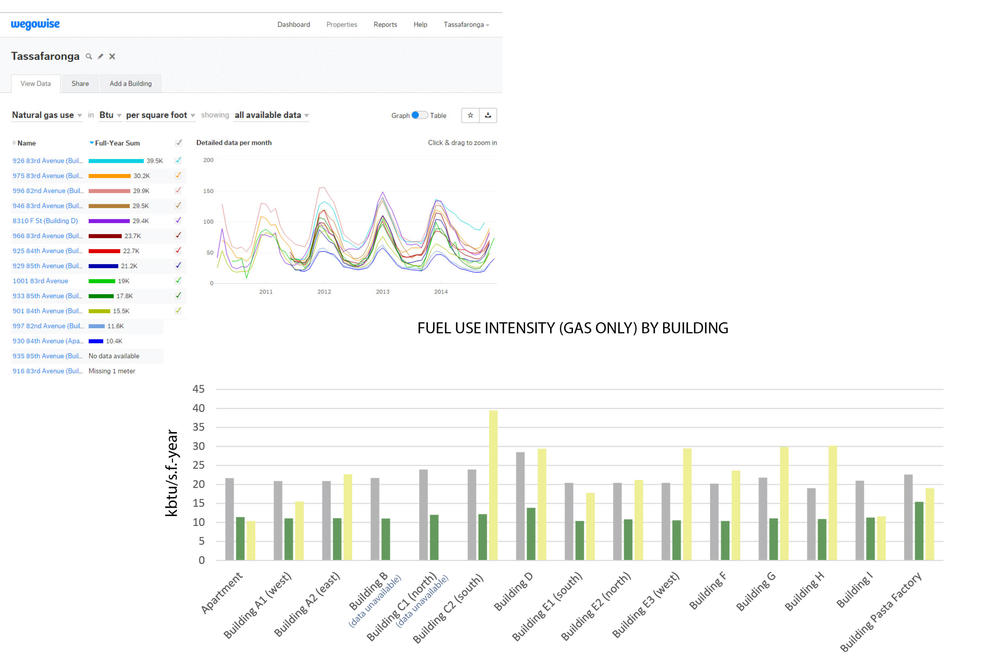Expand the per square foot dropdown

pyautogui.click(x=161, y=115)
